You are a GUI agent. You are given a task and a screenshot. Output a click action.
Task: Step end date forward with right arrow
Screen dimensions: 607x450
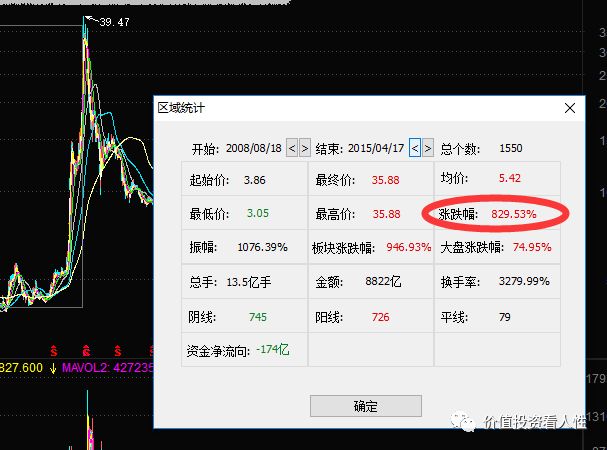click(x=427, y=148)
